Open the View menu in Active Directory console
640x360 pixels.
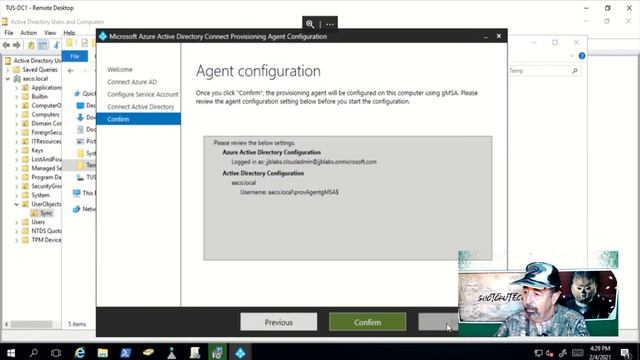pyautogui.click(x=50, y=33)
